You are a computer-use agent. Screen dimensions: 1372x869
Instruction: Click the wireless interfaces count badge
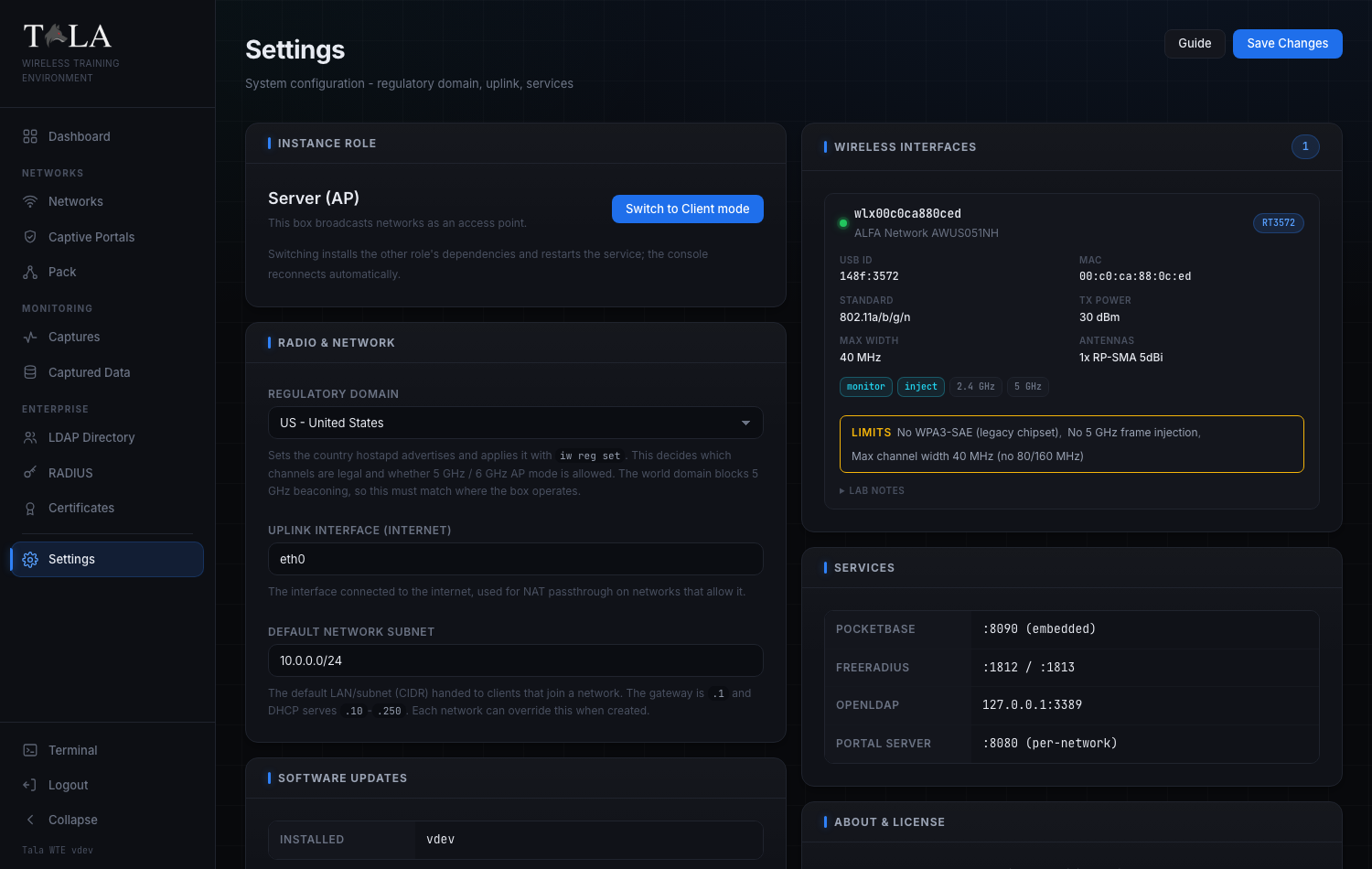click(1305, 146)
